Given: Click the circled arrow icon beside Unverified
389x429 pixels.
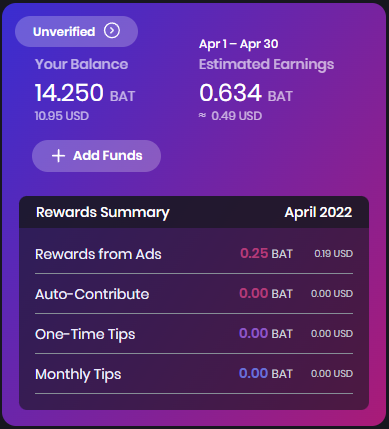Looking at the screenshot, I should click(112, 31).
